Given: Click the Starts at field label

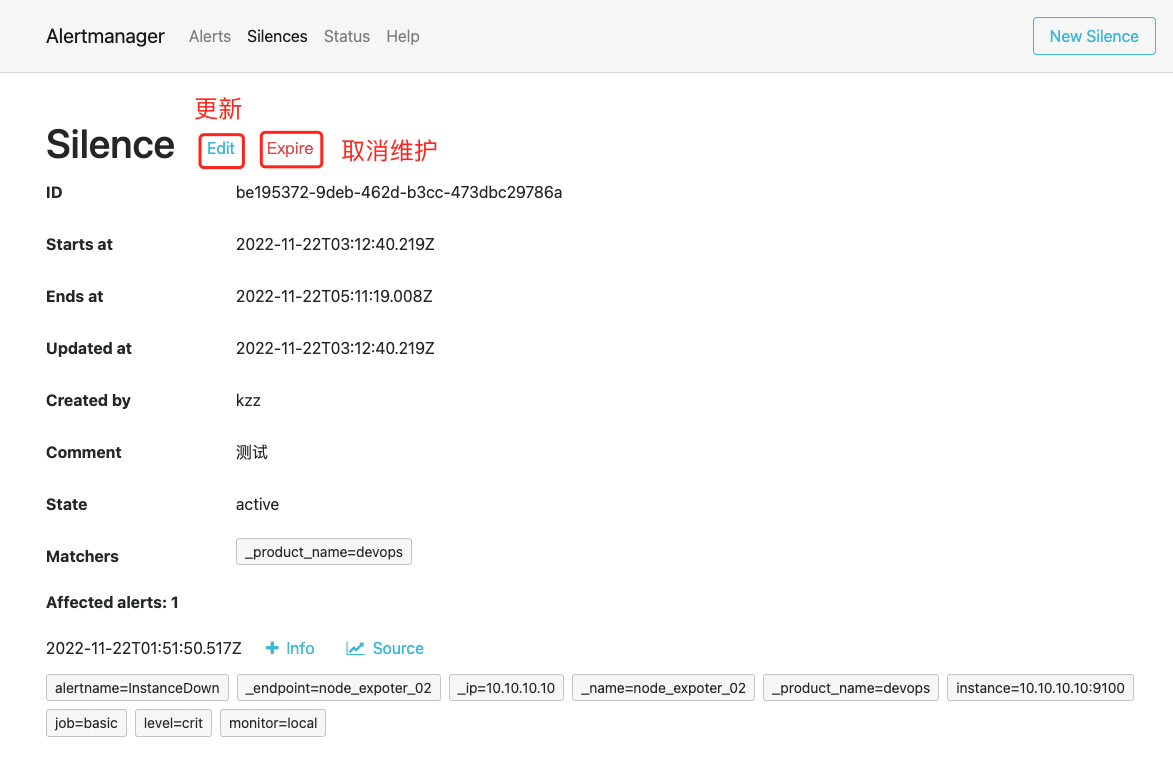Looking at the screenshot, I should tap(79, 245).
